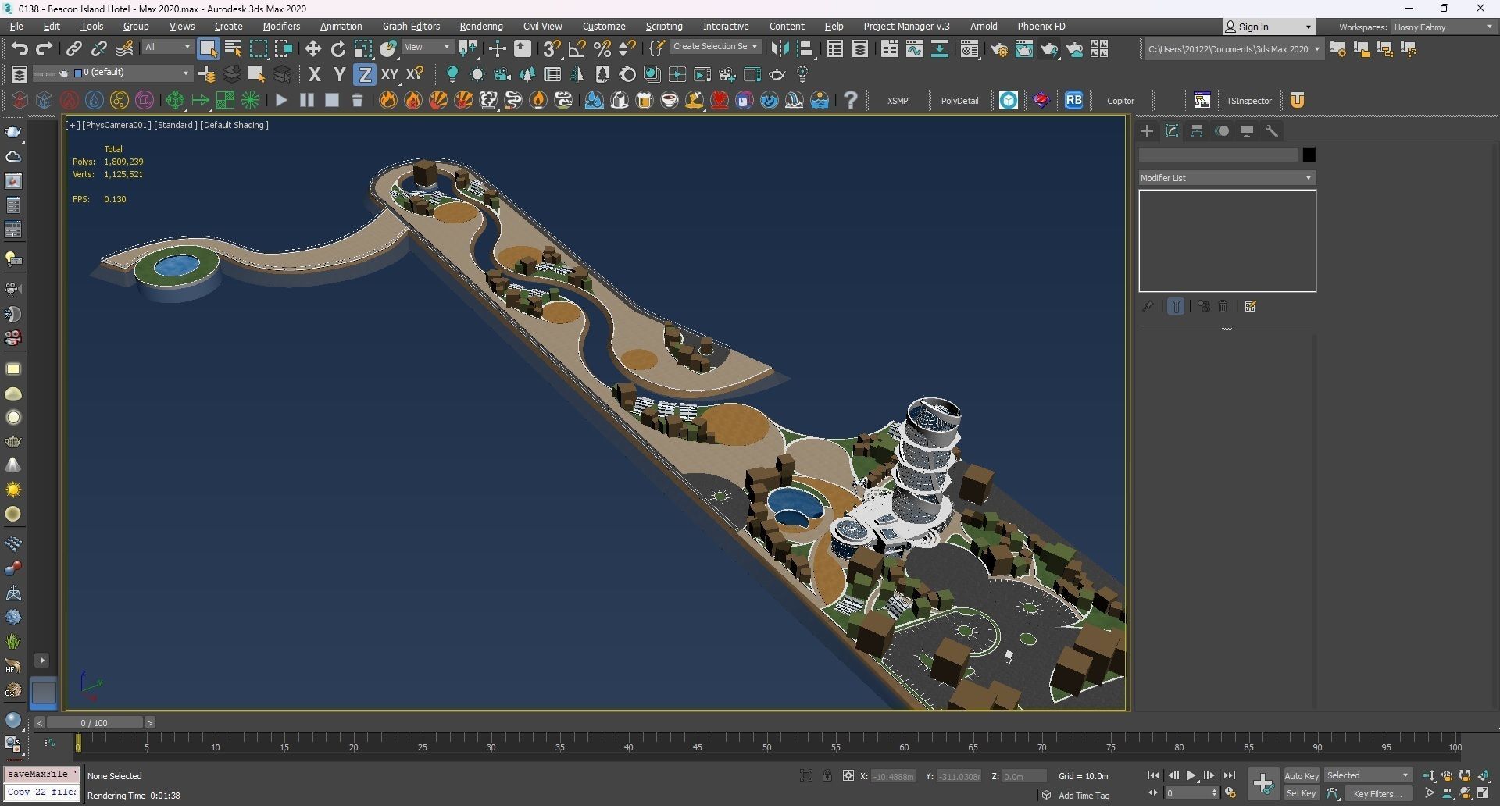Select the Select and Link tool

pyautogui.click(x=73, y=49)
